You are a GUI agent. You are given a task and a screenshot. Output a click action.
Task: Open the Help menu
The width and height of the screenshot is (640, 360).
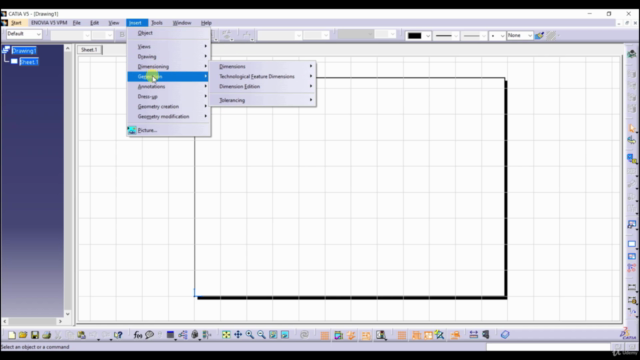pos(206,23)
